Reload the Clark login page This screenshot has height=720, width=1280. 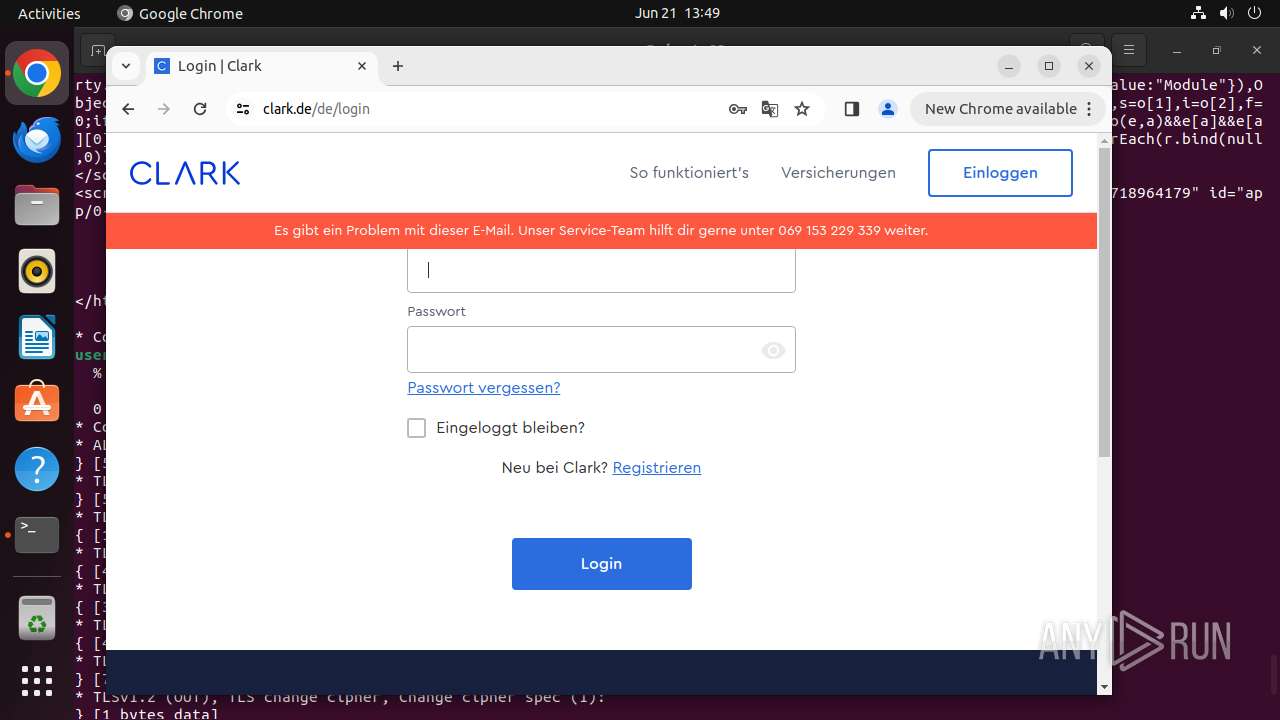200,109
